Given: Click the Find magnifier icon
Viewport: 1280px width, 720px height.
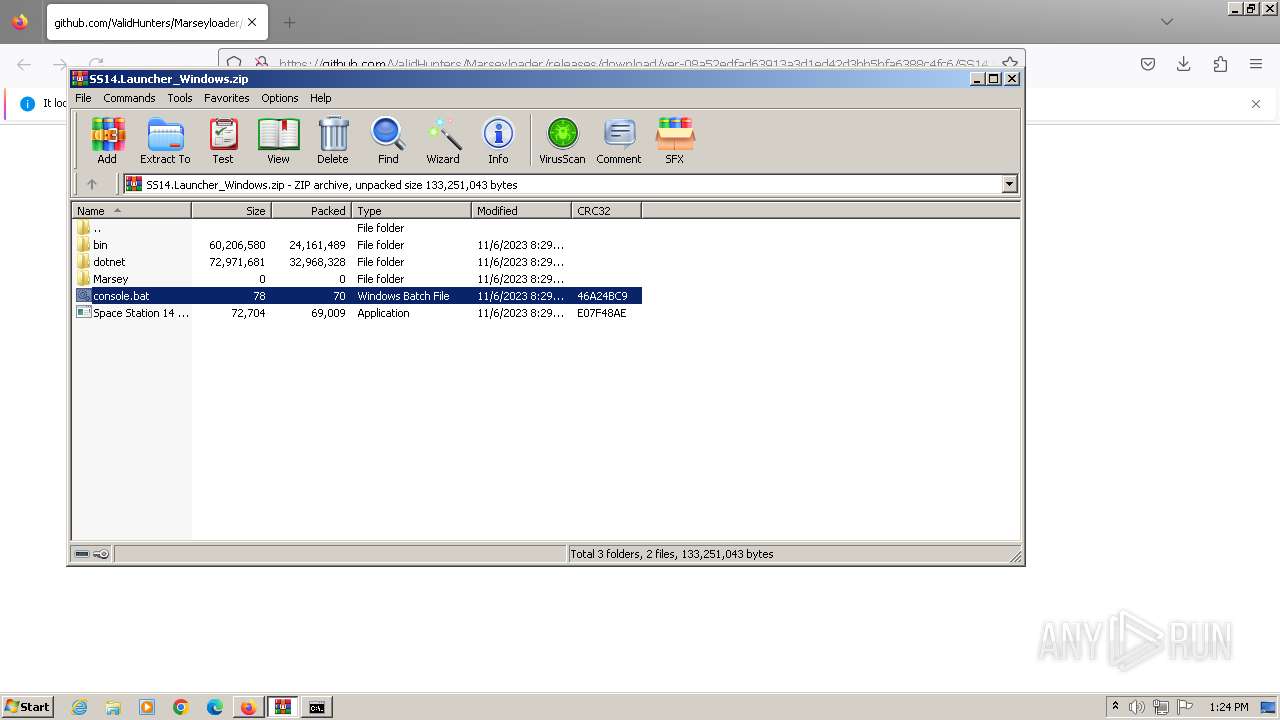Looking at the screenshot, I should coord(388,140).
